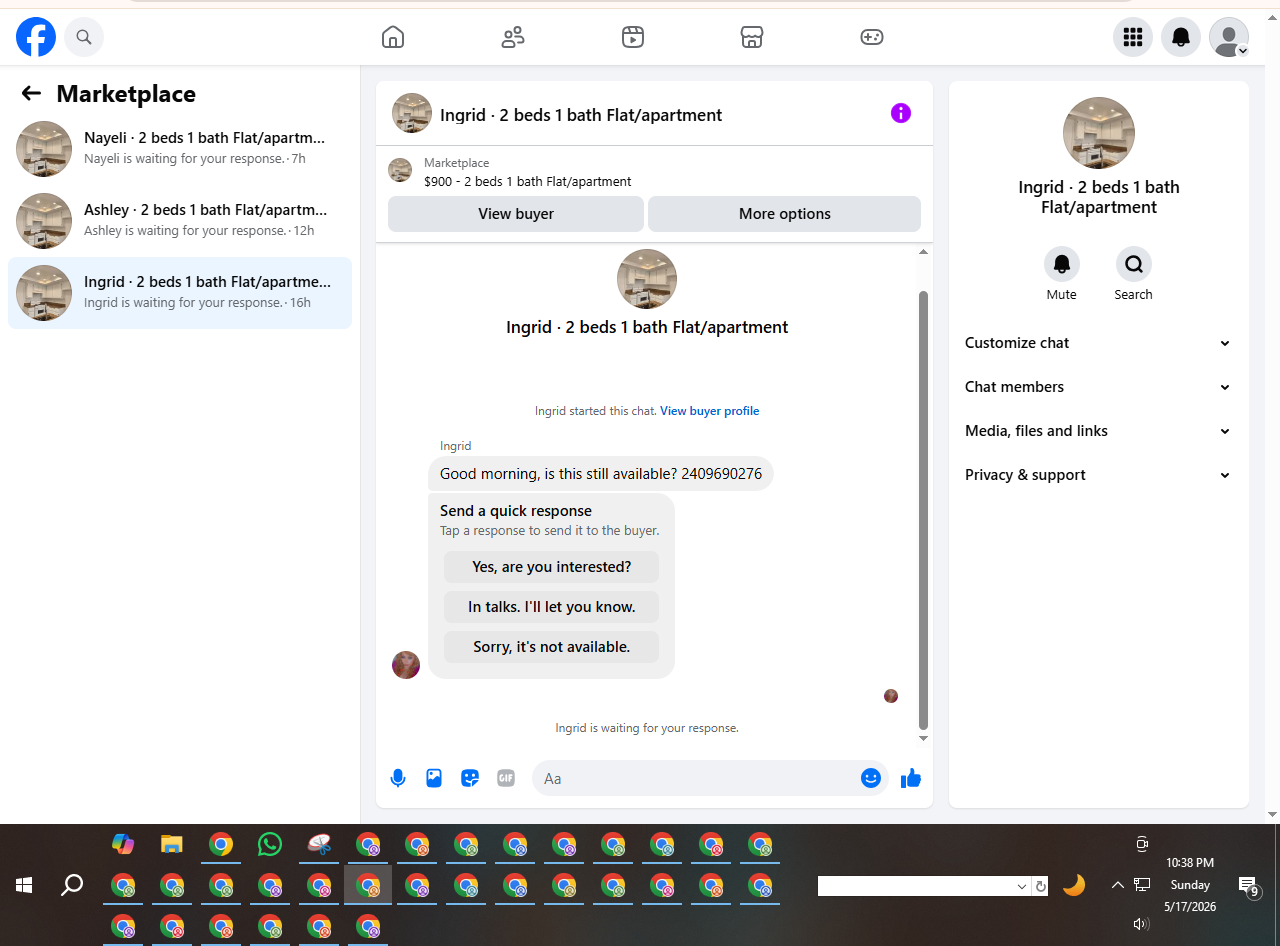
Task: Open the GIF picker icon
Action: coord(506,778)
